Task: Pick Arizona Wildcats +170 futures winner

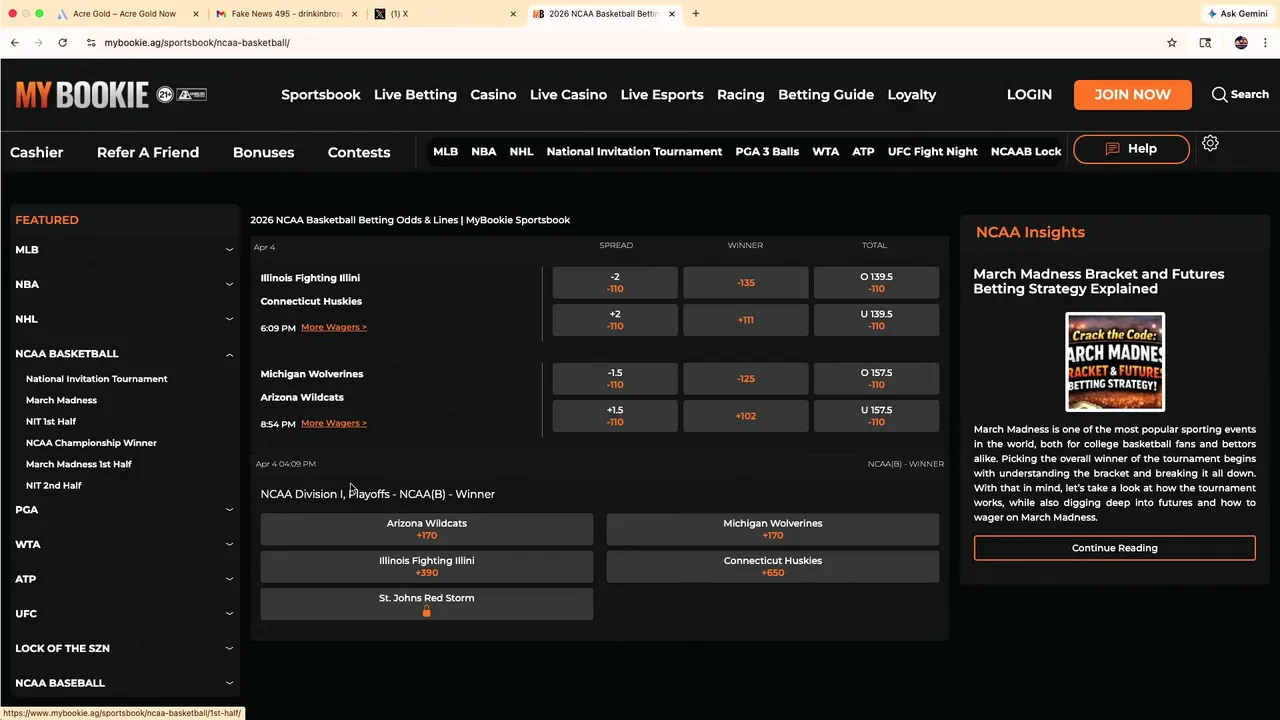Action: click(427, 529)
